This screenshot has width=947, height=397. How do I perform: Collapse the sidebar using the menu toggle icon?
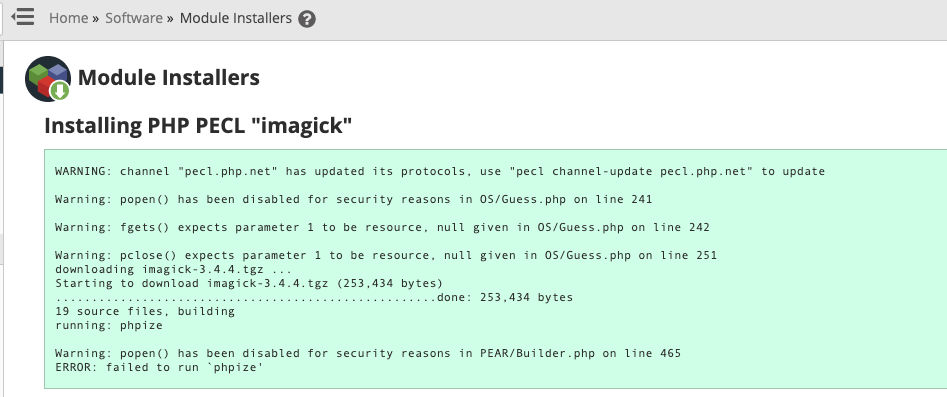(23, 17)
